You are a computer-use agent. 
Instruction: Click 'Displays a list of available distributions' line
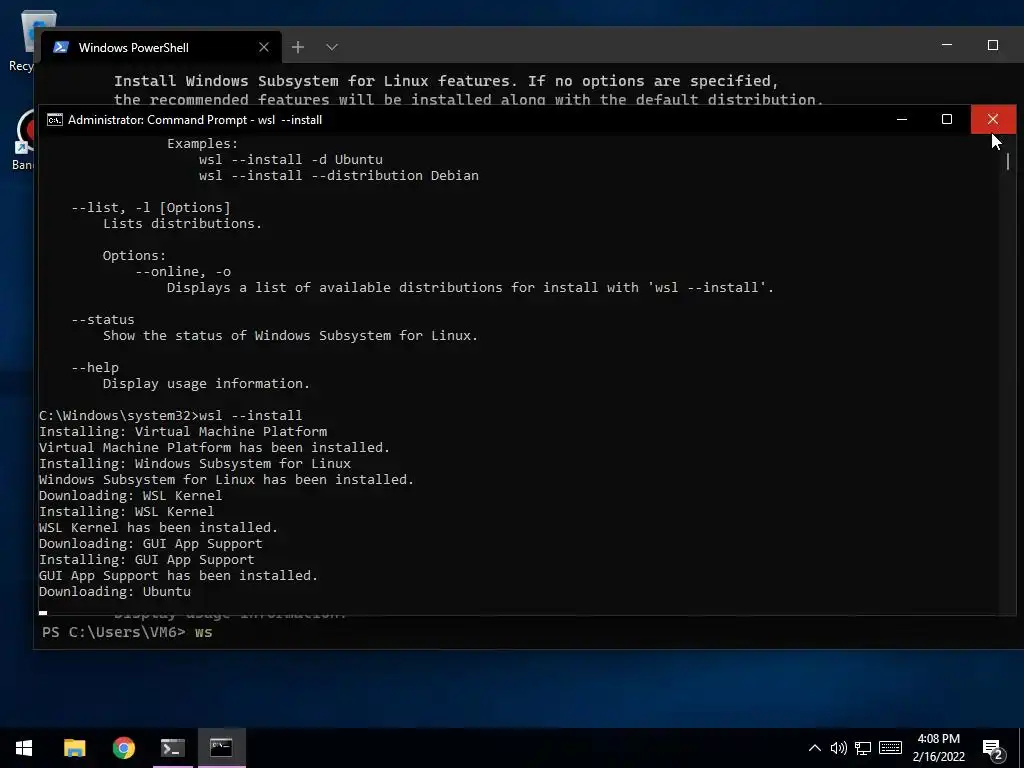coord(470,287)
